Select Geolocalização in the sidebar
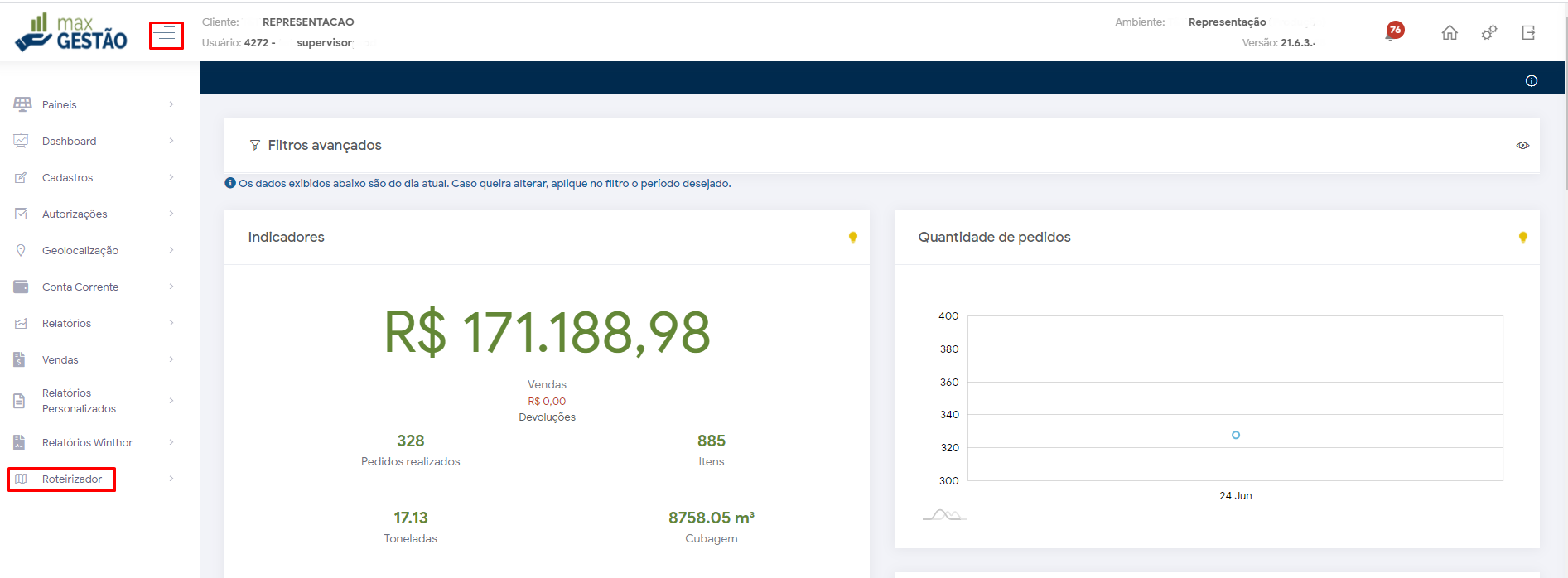The image size is (1568, 578). click(x=80, y=251)
